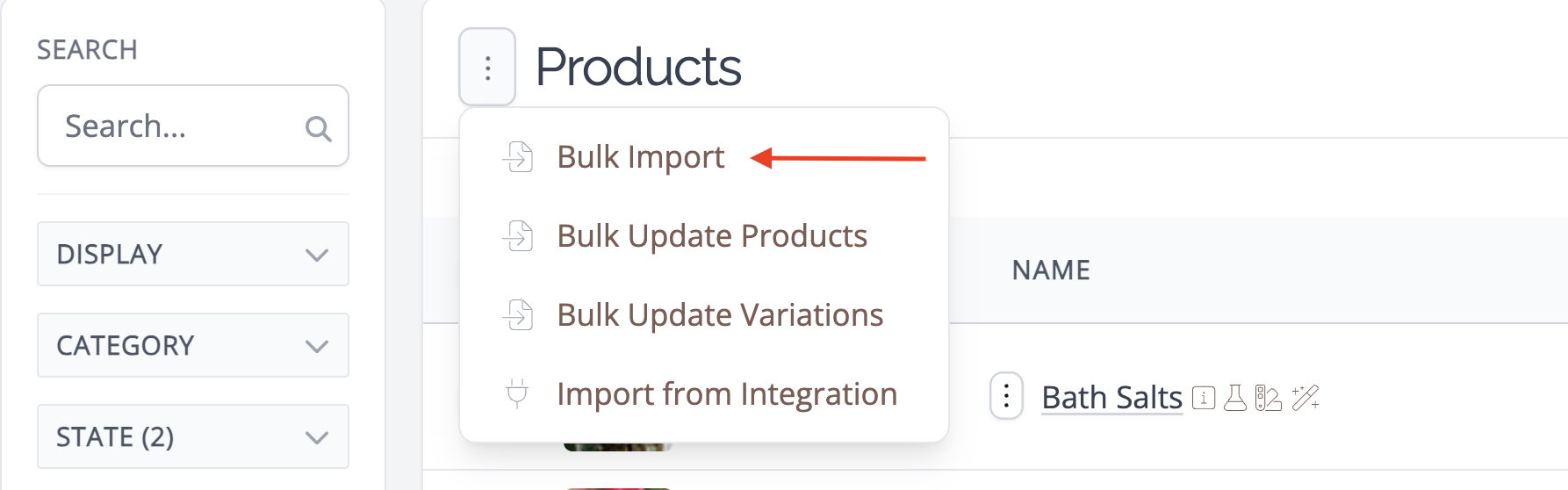The height and width of the screenshot is (490, 1568).
Task: Expand the DISPLAY filter dropdown
Action: [193, 254]
